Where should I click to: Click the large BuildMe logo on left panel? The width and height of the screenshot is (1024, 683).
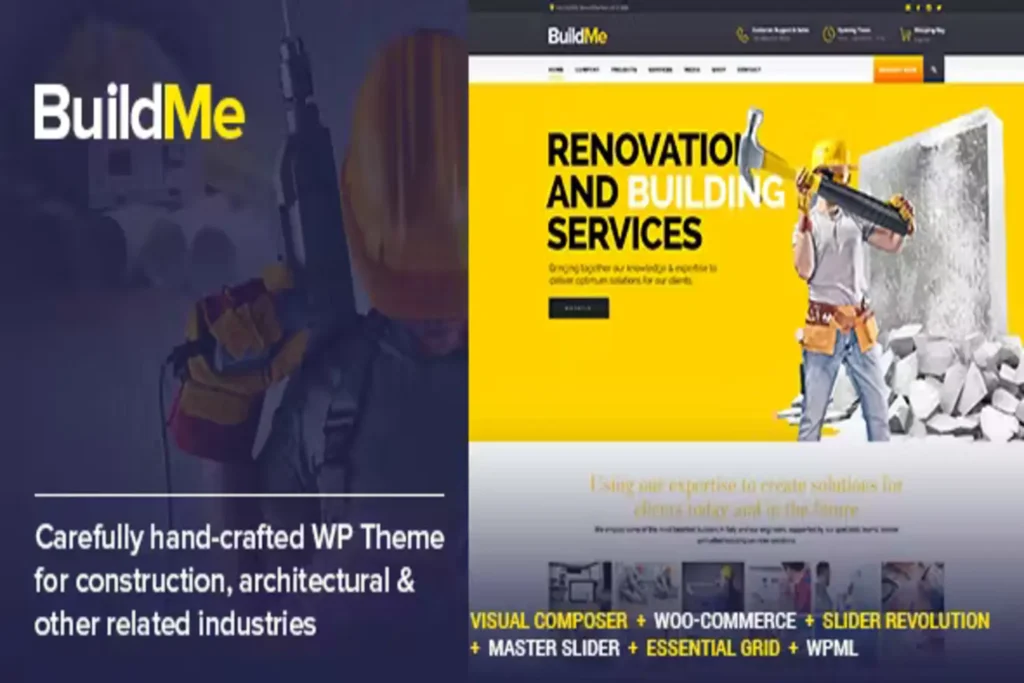point(139,112)
